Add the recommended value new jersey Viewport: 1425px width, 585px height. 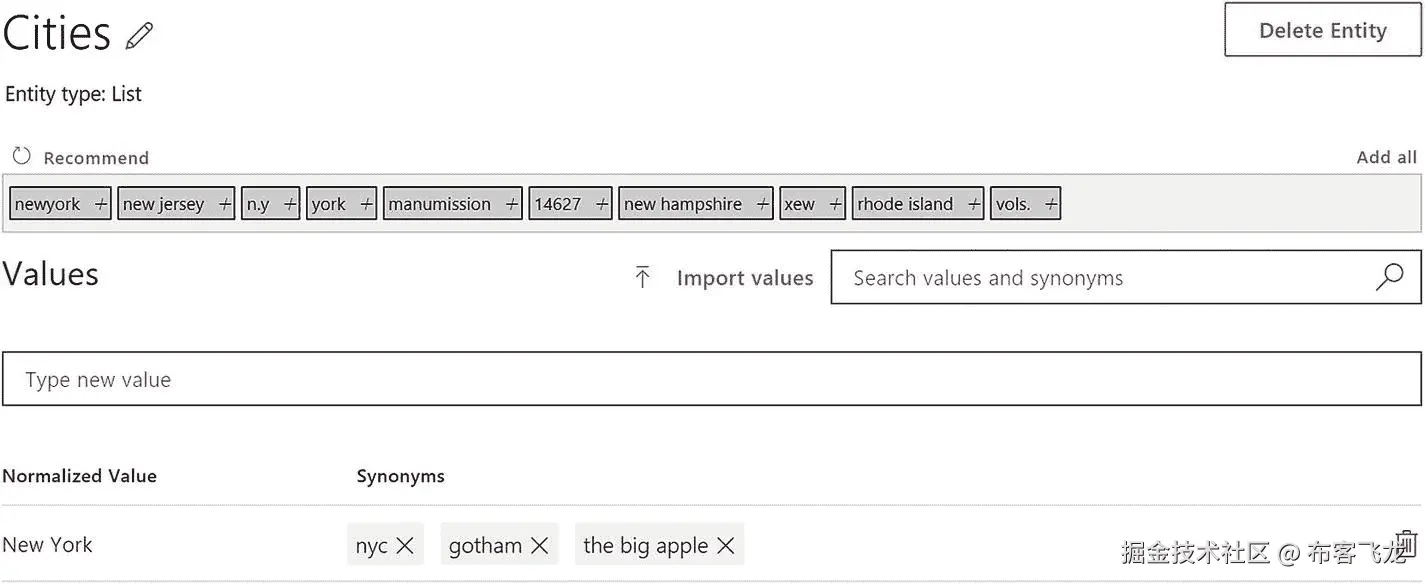(x=225, y=204)
